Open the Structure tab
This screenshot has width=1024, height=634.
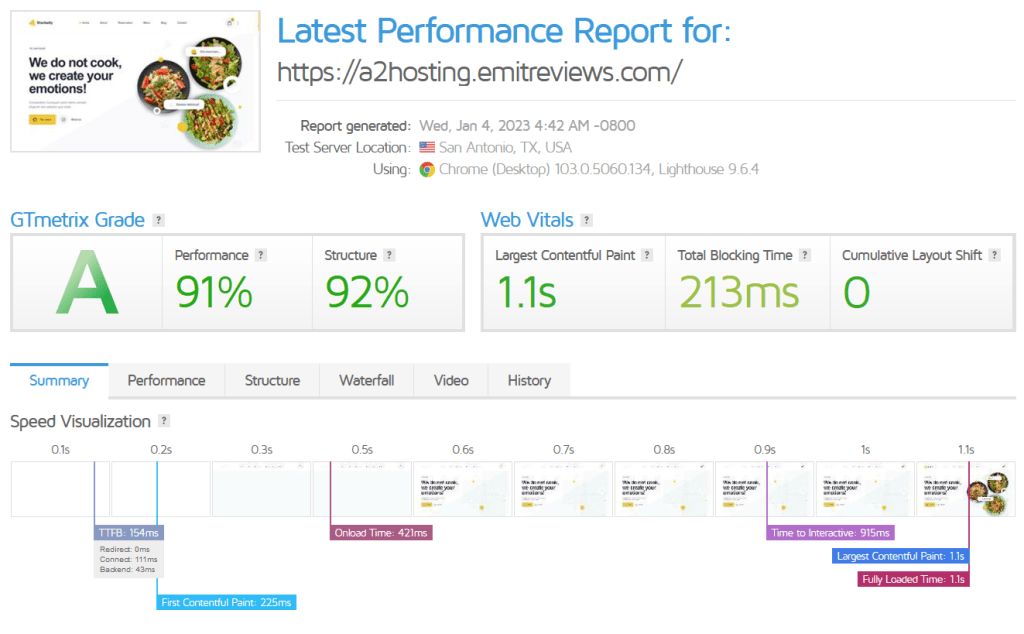pyautogui.click(x=272, y=381)
